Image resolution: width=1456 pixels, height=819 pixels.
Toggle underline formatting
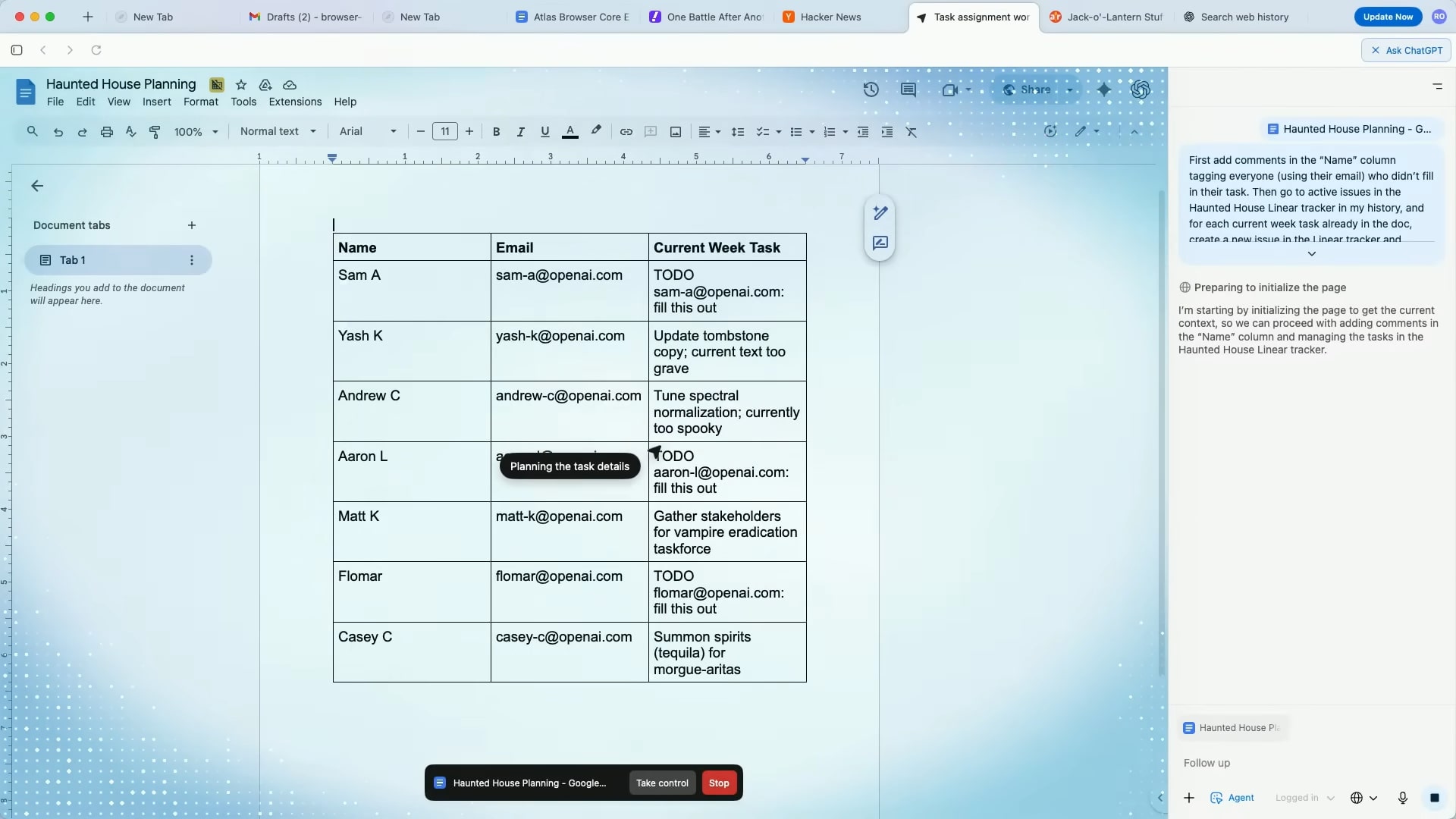[544, 132]
